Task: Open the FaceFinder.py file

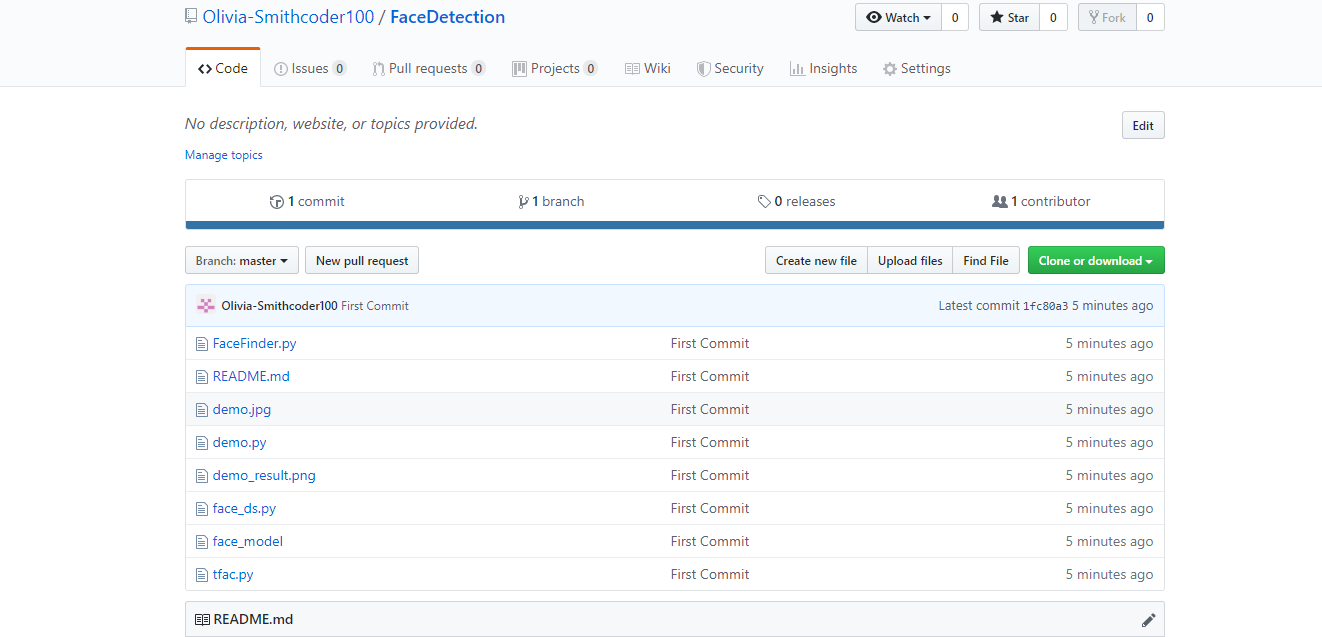Action: (254, 343)
